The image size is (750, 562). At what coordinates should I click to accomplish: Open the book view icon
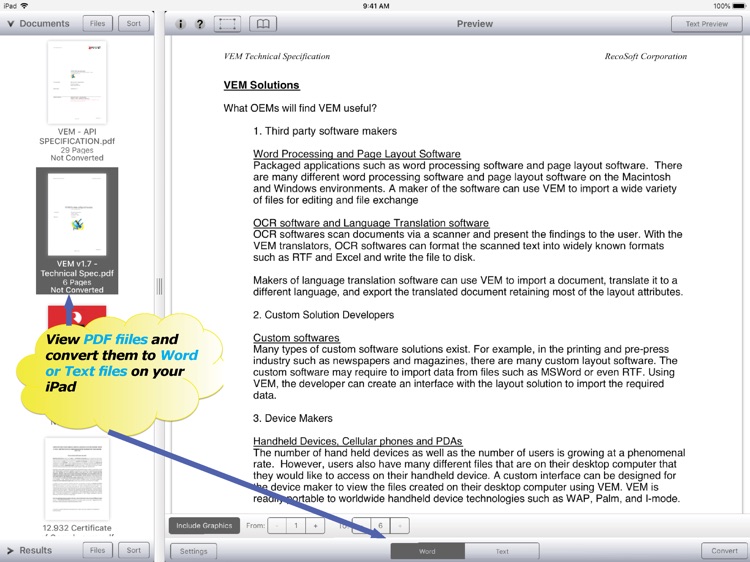[x=263, y=24]
